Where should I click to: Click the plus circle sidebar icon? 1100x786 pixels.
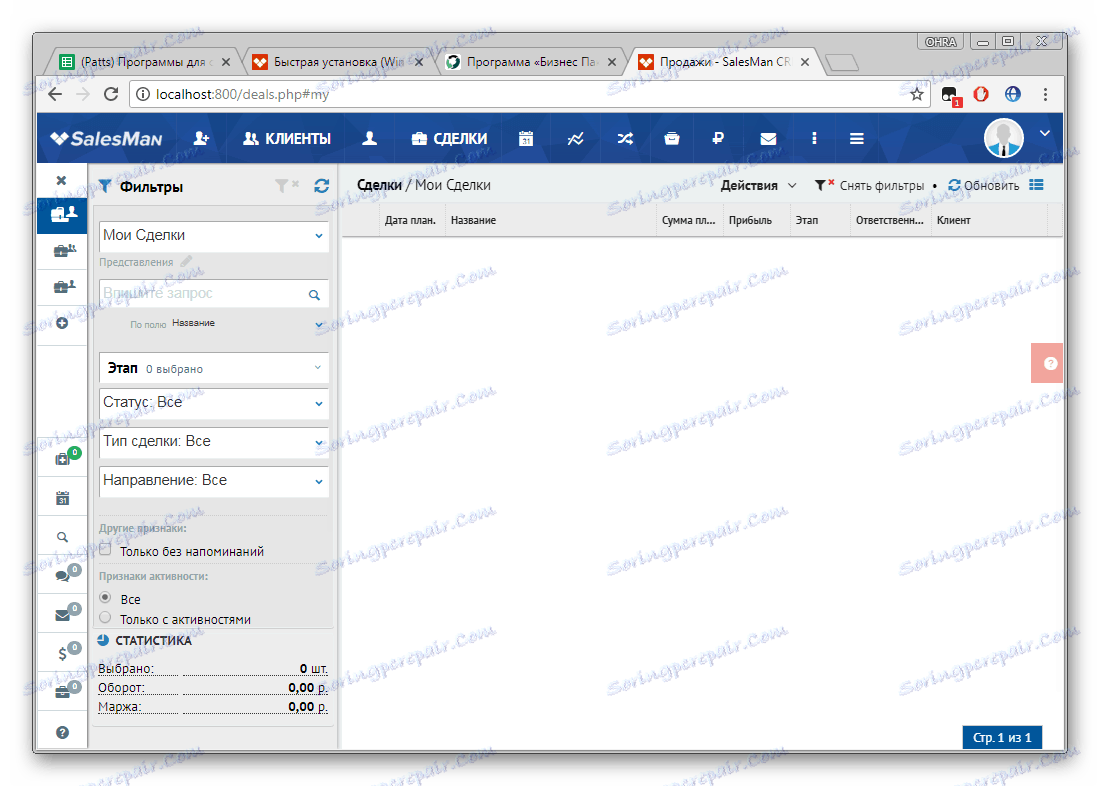62,323
